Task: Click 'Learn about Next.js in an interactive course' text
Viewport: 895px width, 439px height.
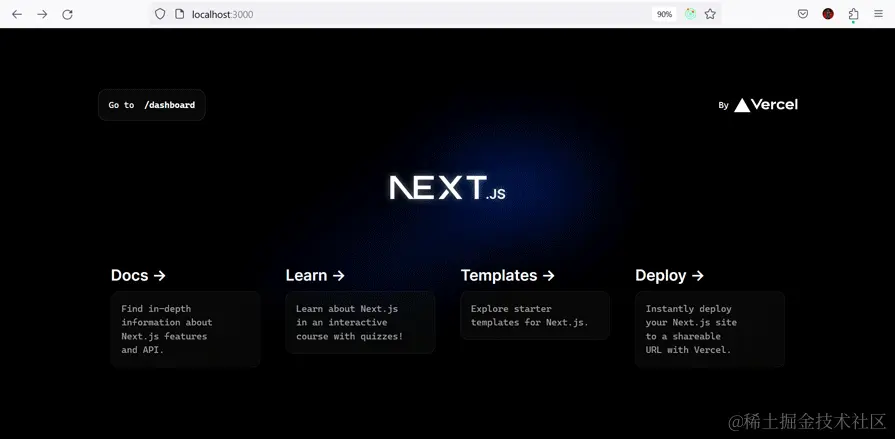Action: pyautogui.click(x=360, y=323)
